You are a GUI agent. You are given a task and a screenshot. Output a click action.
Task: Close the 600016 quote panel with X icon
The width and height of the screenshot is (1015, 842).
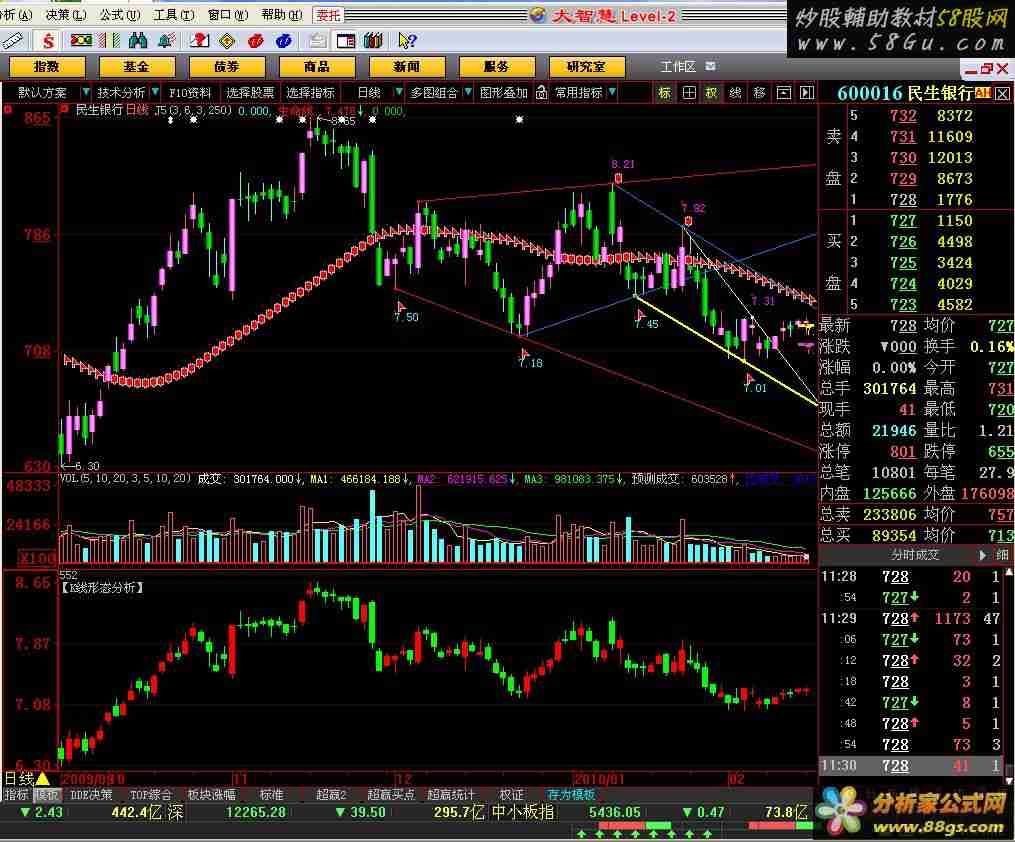tap(1002, 94)
